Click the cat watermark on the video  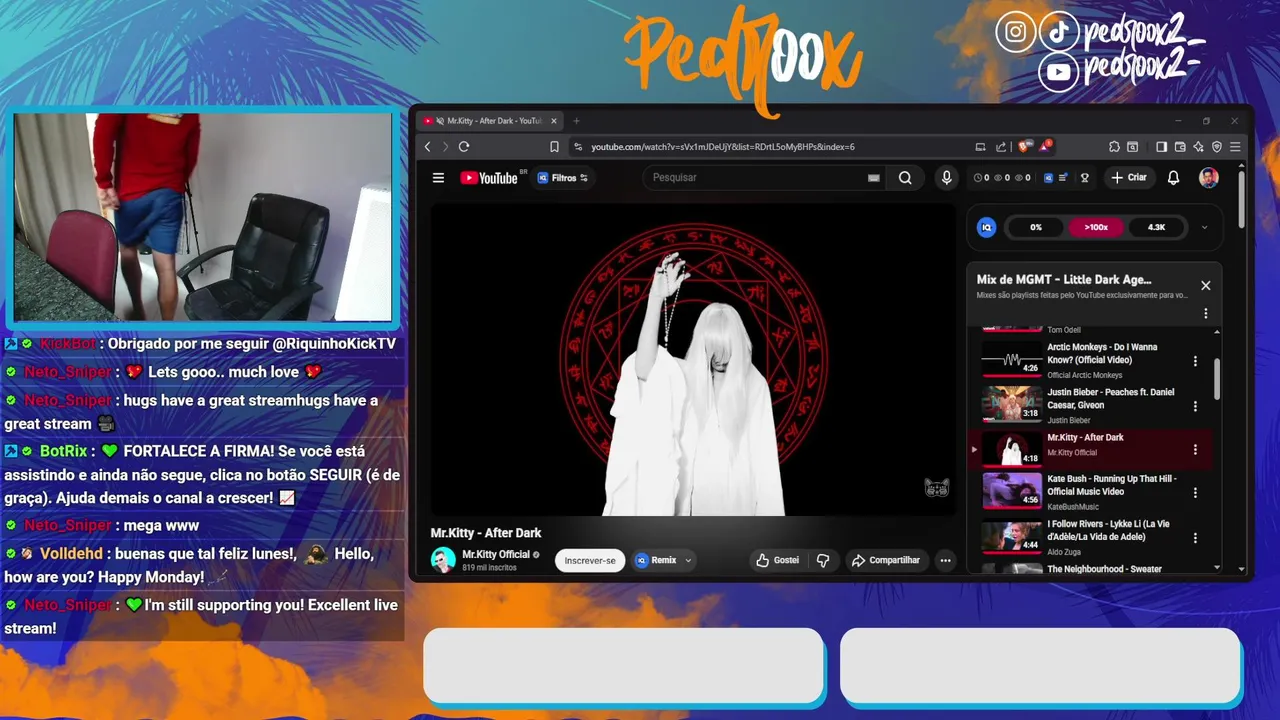936,488
